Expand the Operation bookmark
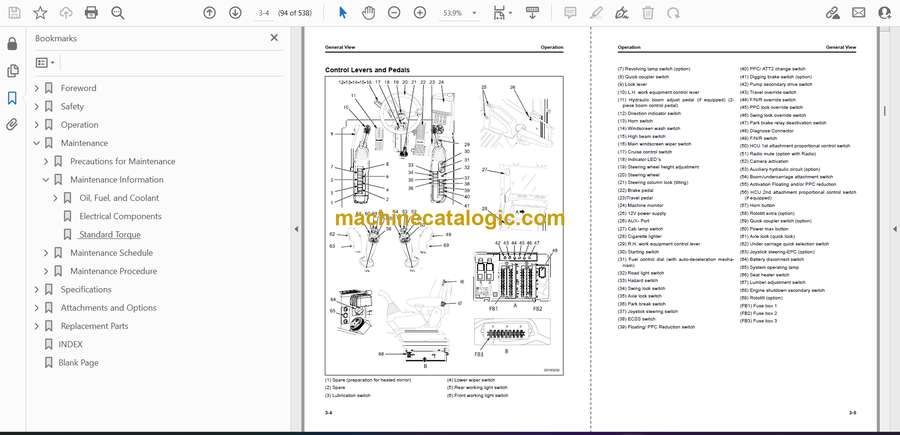 pyautogui.click(x=37, y=125)
